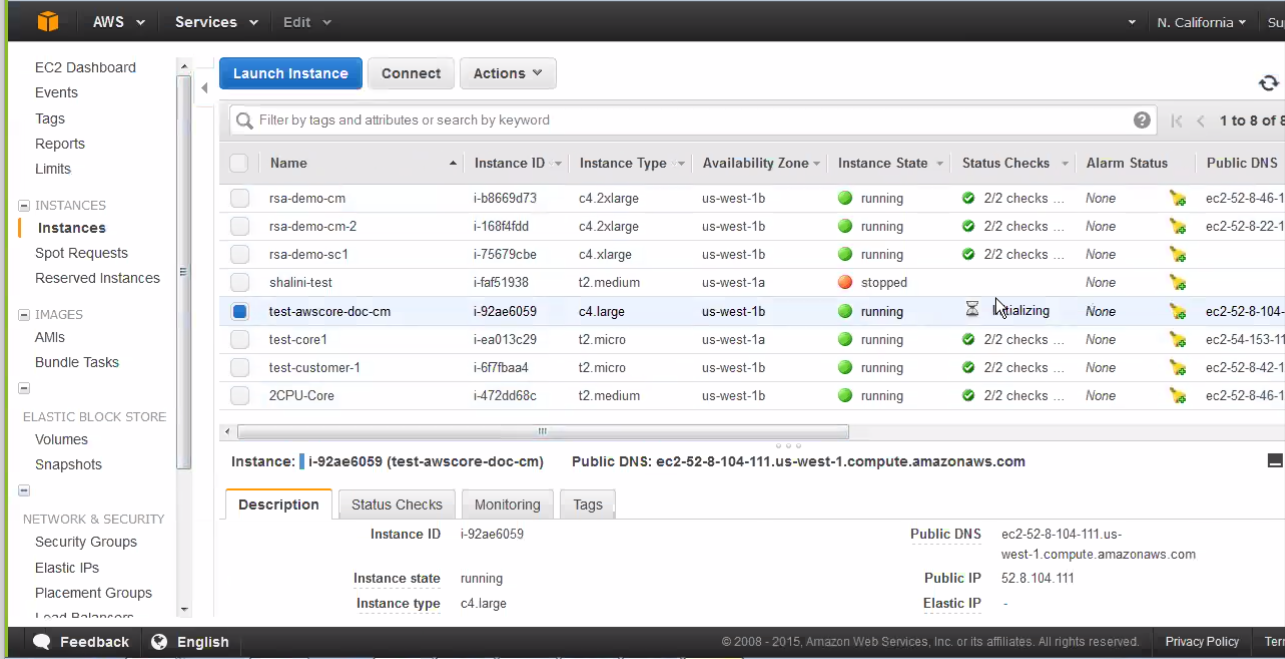Open Security Groups in sidebar
Viewport: 1285px width, 659px height.
pyautogui.click(x=86, y=542)
